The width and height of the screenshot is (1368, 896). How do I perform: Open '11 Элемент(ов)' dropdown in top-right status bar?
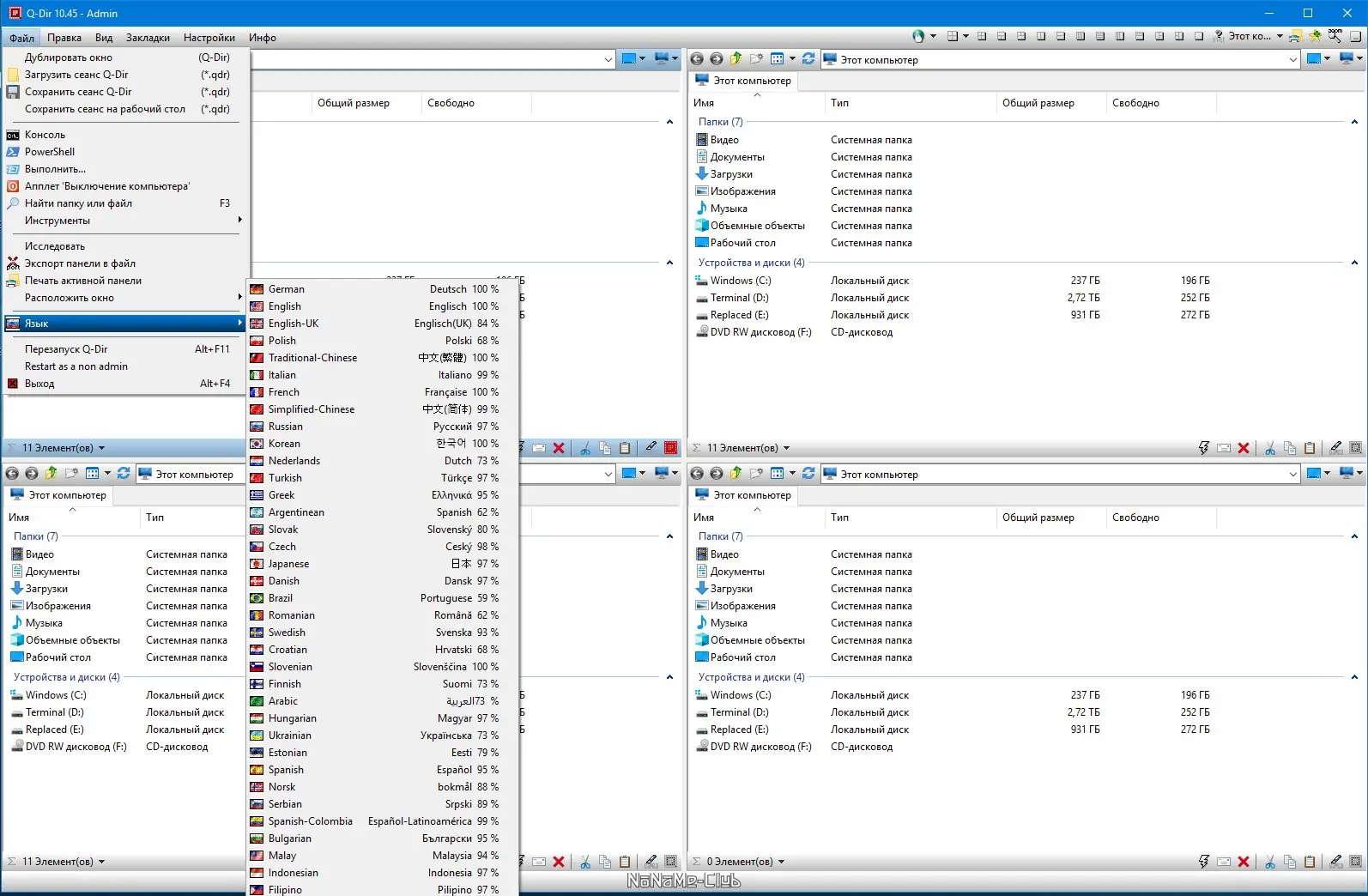[x=786, y=448]
